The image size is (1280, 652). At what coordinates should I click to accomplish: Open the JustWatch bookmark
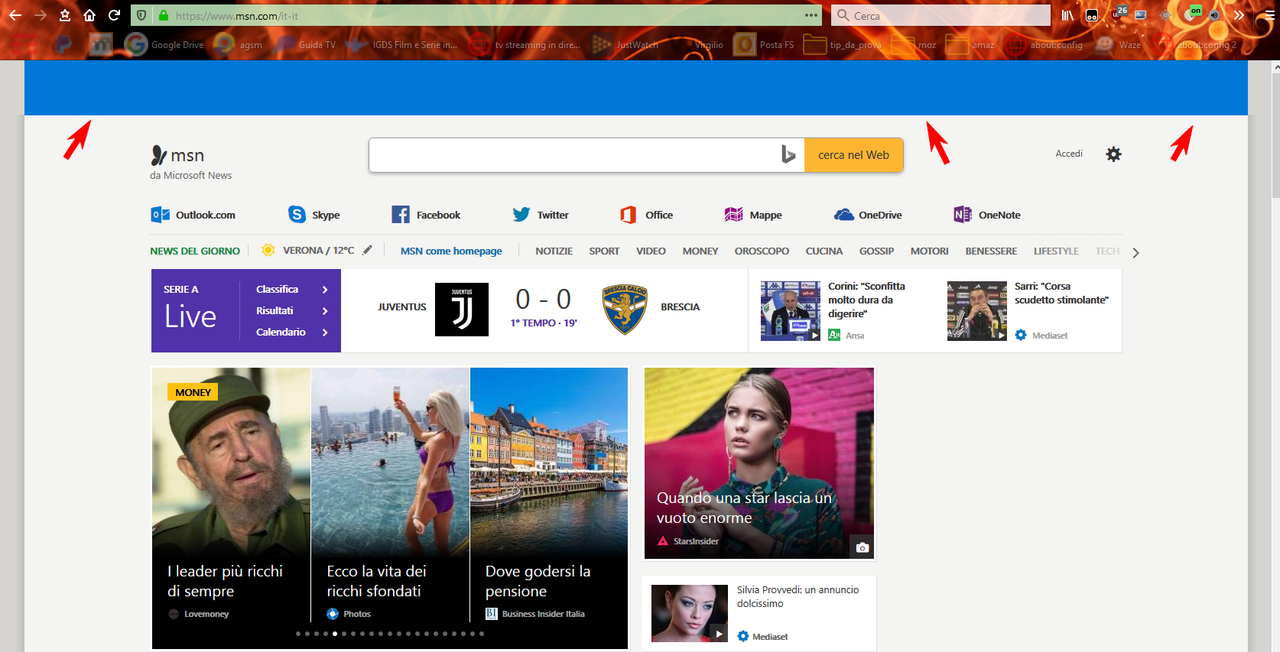tap(625, 44)
